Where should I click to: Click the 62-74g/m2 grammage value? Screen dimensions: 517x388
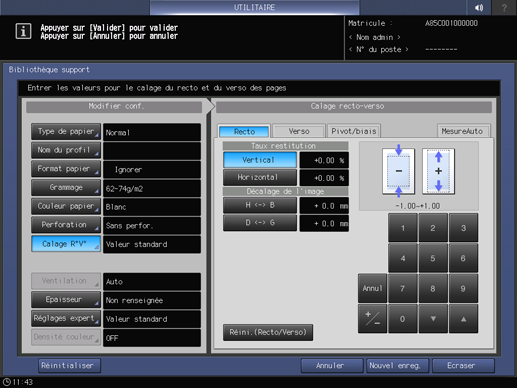point(152,188)
